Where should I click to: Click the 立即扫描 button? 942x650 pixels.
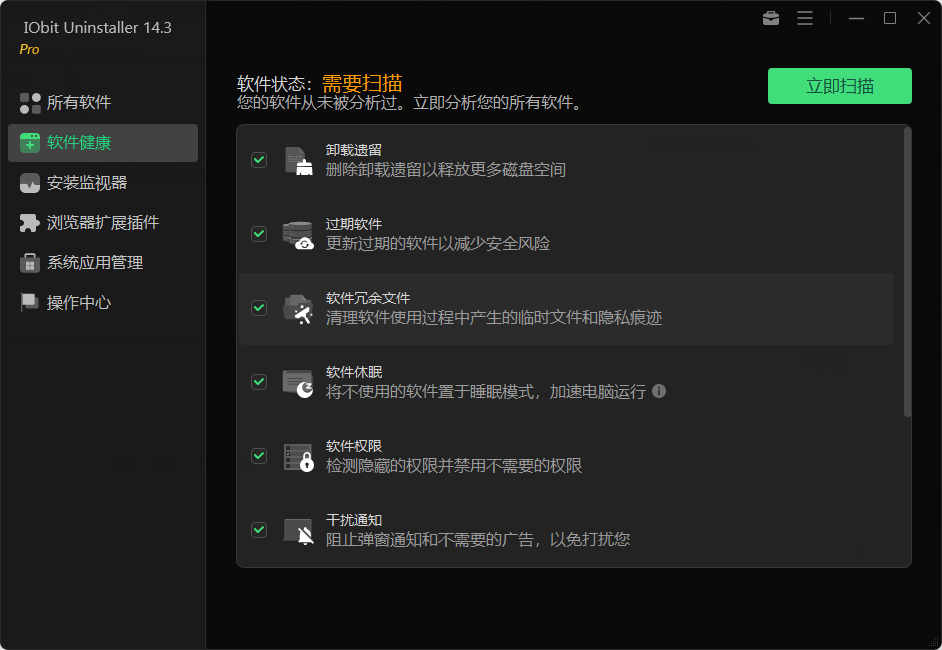click(839, 86)
